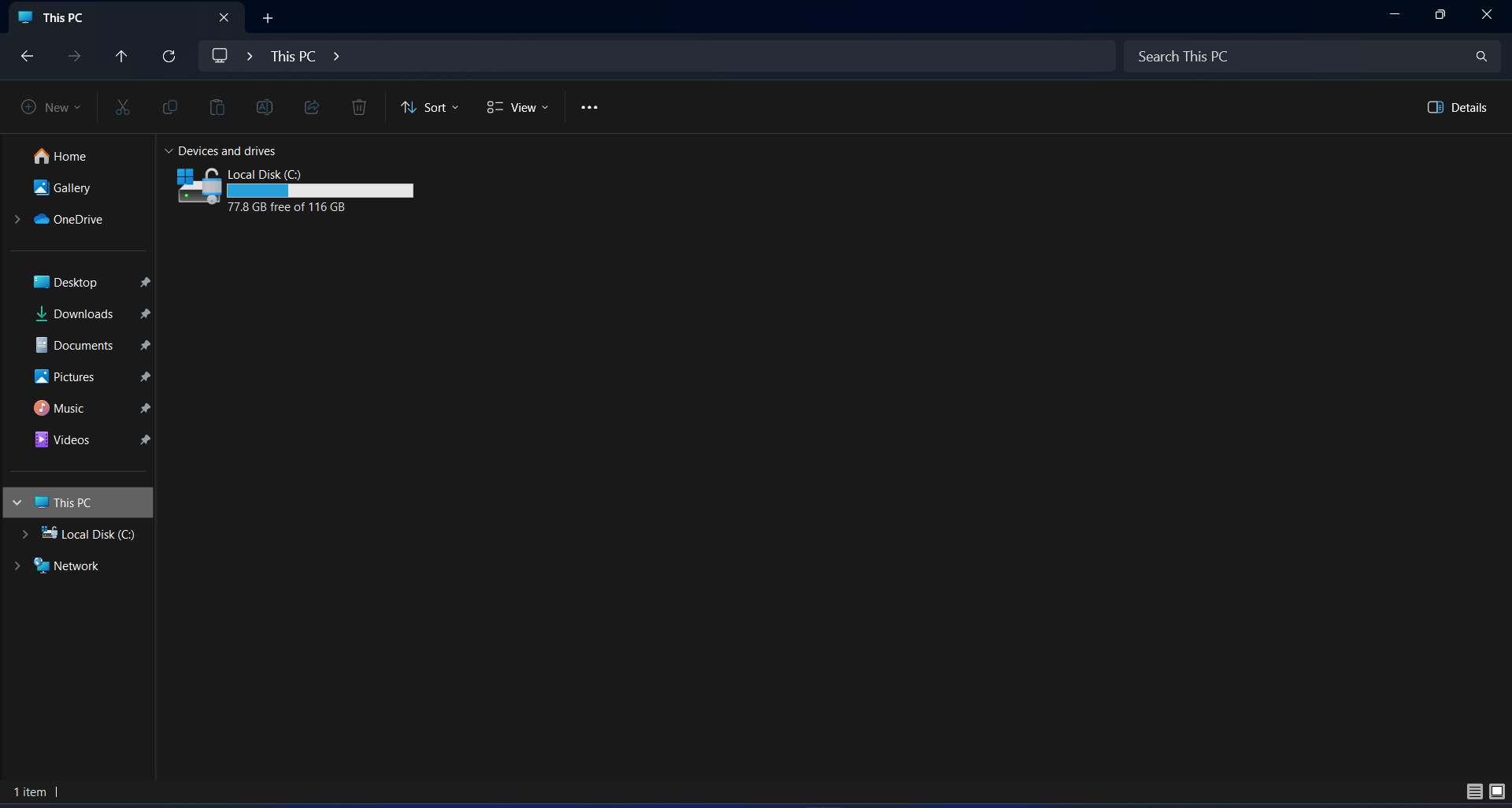Click the 77.8 GB free of 116 GB text
Viewport: 1512px width, 808px height.
pyautogui.click(x=286, y=207)
